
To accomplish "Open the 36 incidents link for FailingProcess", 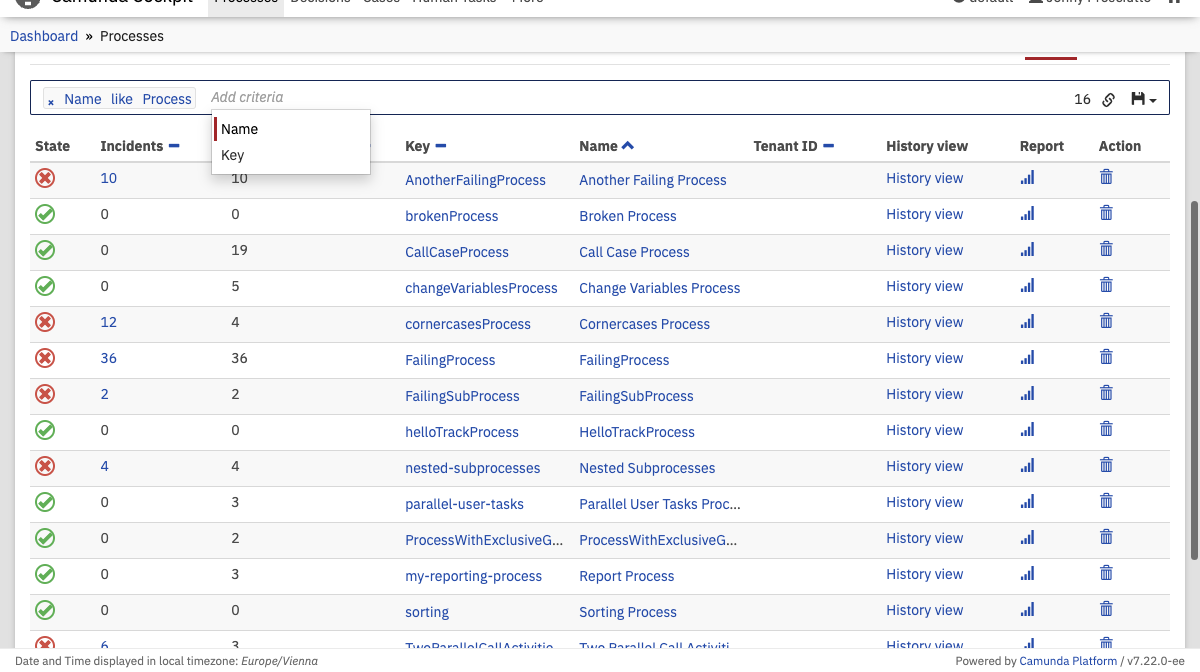I will click(x=108, y=358).
